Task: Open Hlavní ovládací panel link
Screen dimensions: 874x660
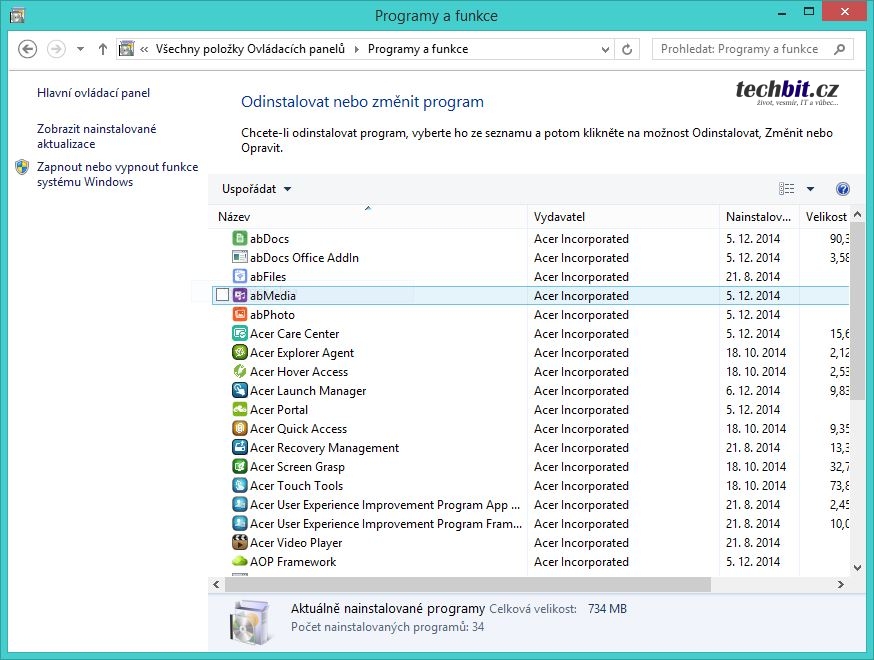Action: click(x=93, y=93)
